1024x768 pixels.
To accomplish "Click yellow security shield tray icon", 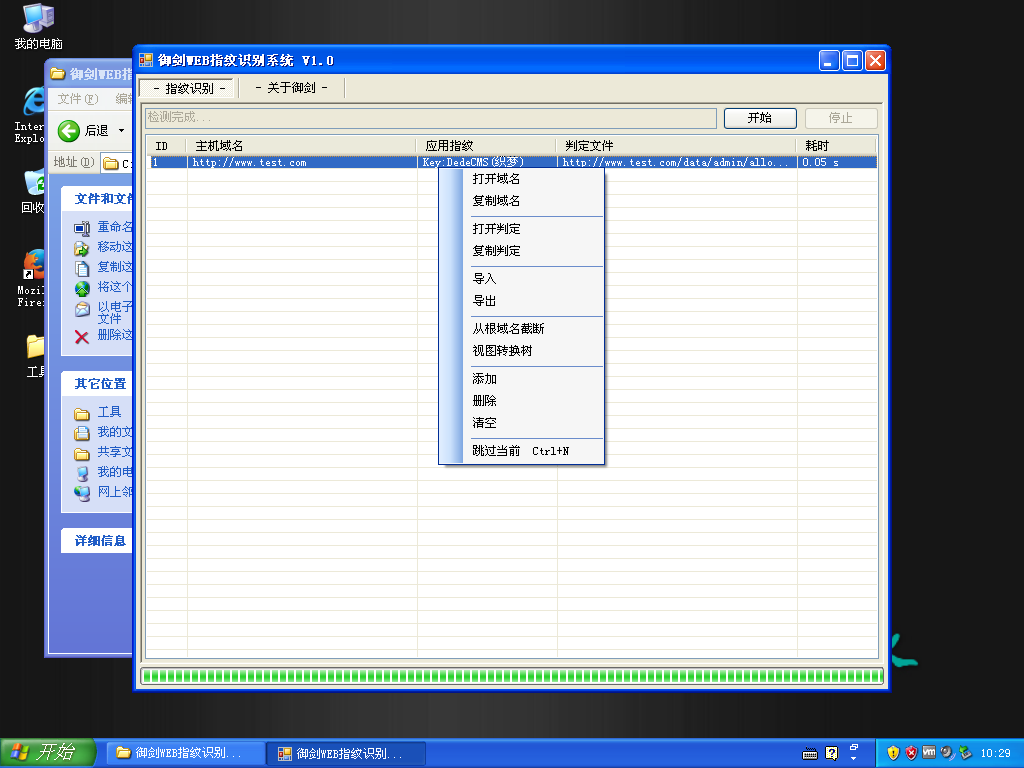I will [x=893, y=753].
